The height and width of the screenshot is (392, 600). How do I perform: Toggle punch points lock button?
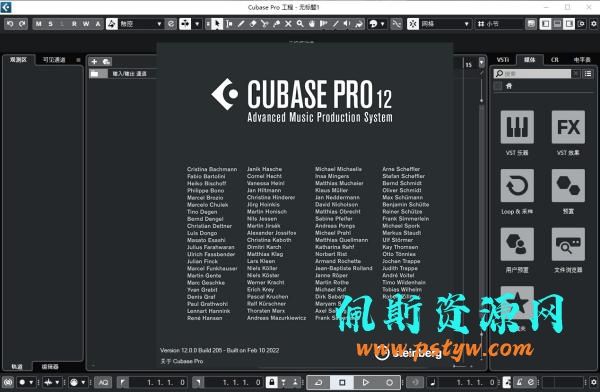(x=272, y=382)
